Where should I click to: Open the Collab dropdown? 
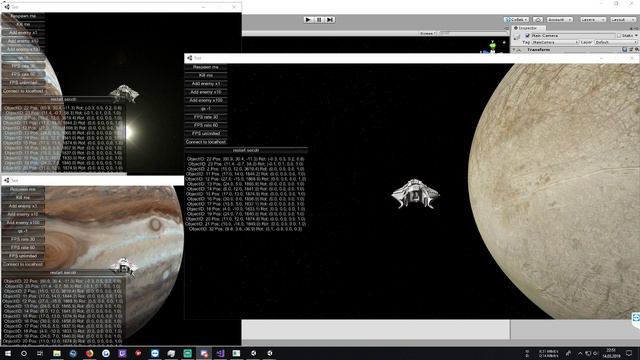pyautogui.click(x=516, y=20)
